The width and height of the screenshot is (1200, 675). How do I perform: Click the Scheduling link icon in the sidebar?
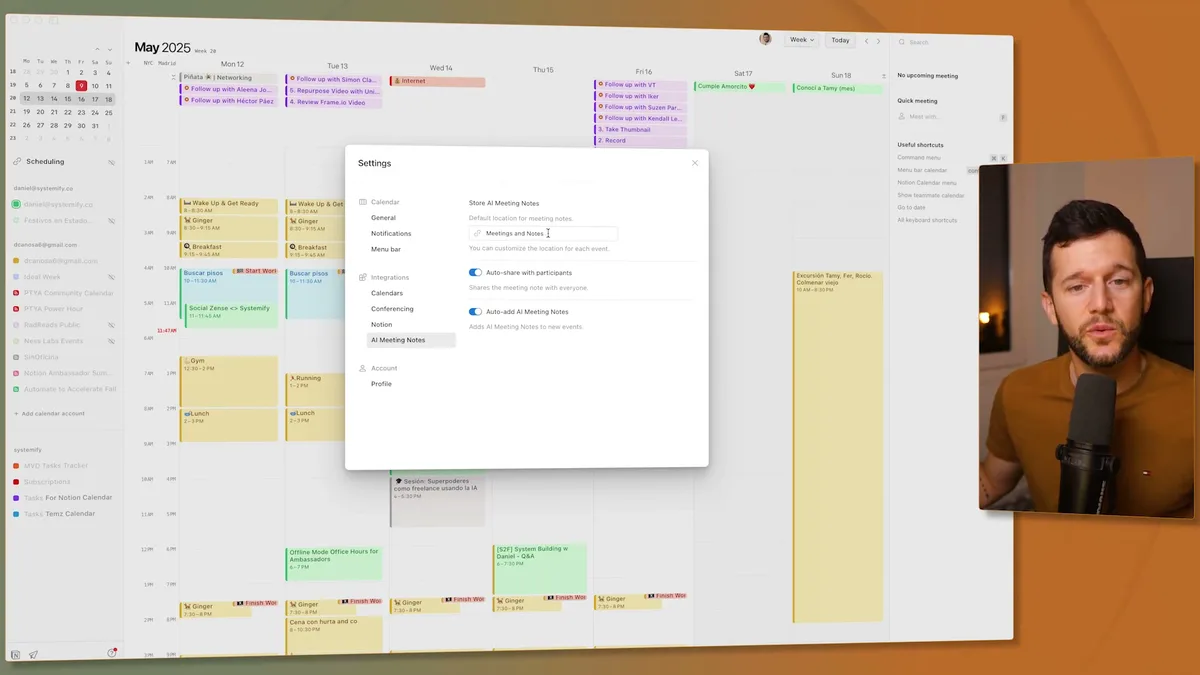tap(16, 161)
